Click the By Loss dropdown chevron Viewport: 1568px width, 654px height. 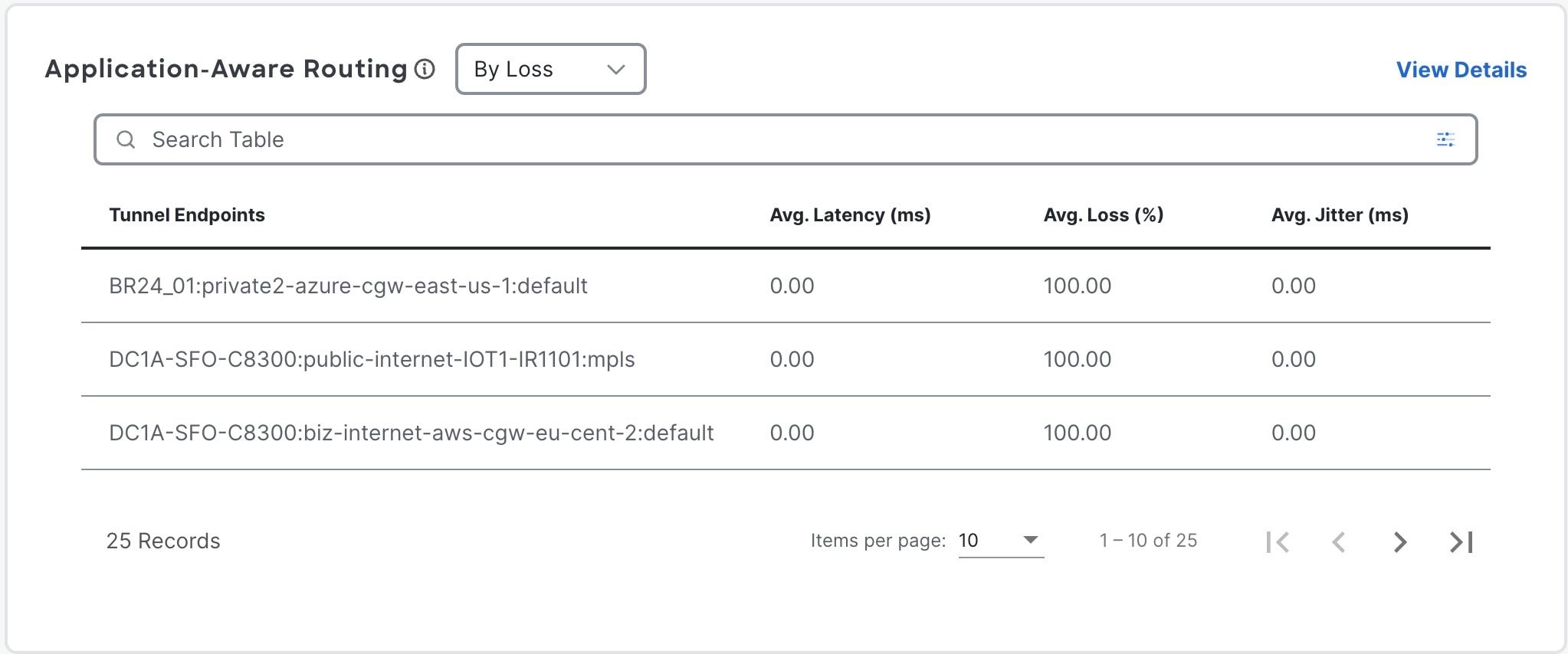coord(616,70)
